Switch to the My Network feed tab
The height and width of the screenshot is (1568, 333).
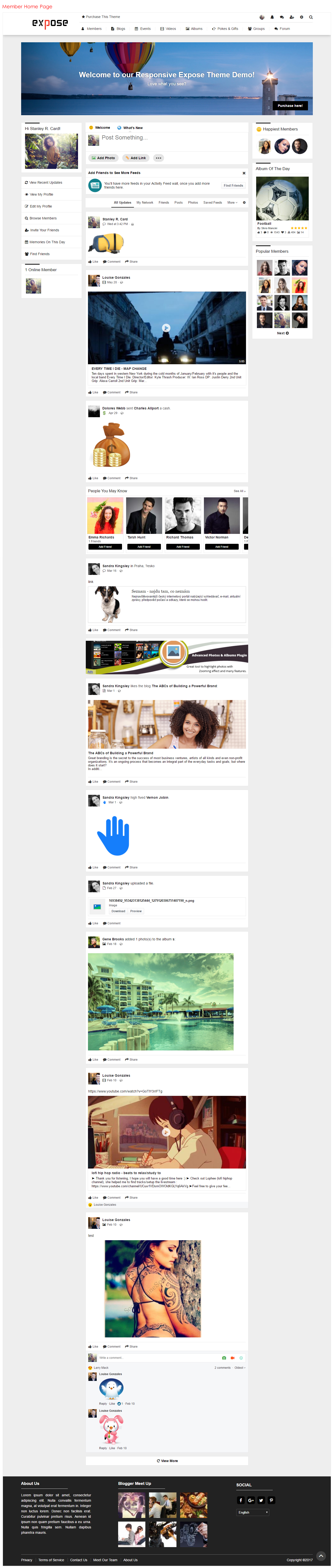(145, 203)
